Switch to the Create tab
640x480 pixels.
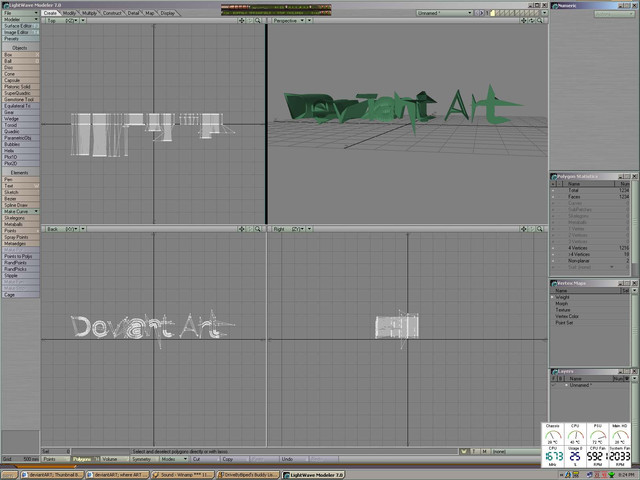pos(50,13)
